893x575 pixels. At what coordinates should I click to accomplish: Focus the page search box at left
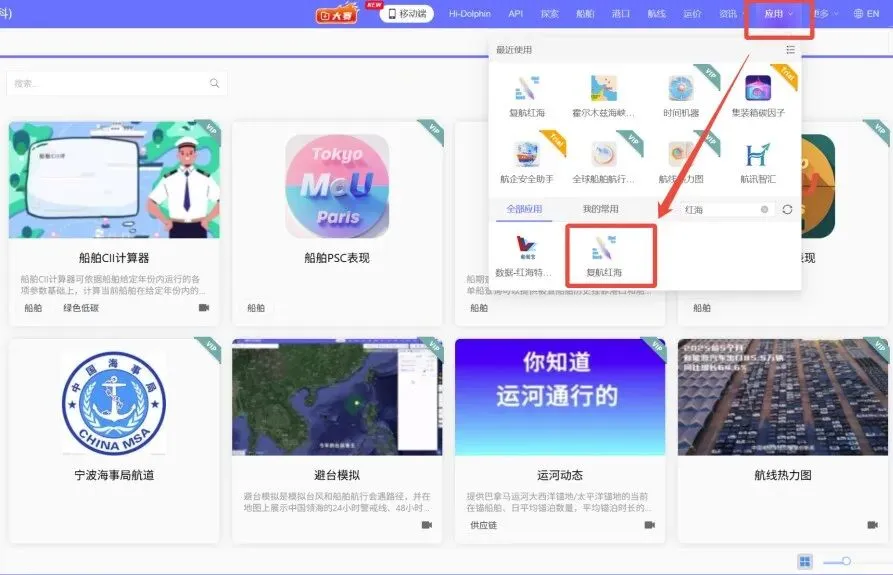tap(117, 84)
